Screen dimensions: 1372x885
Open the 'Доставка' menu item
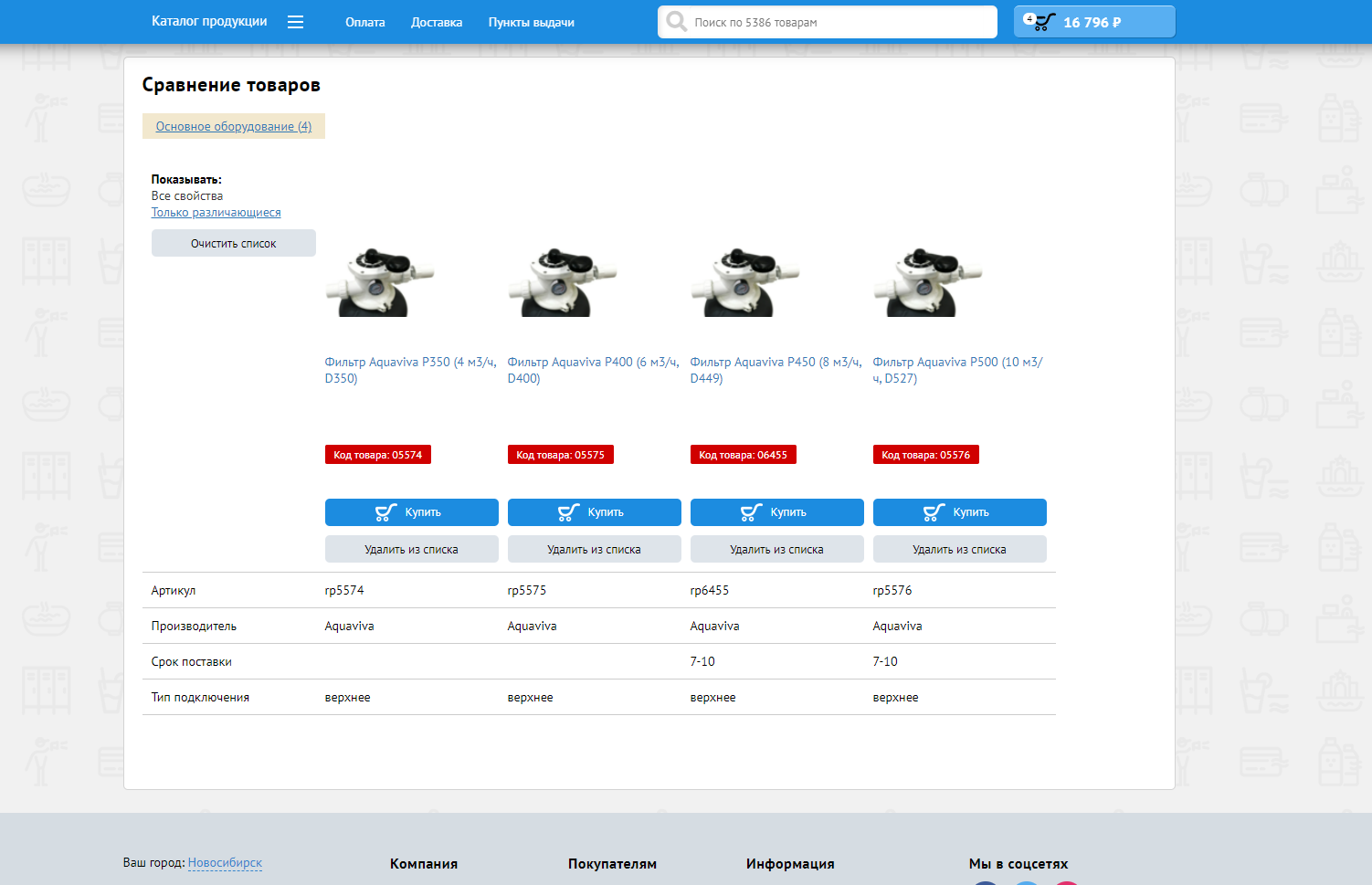[x=436, y=22]
